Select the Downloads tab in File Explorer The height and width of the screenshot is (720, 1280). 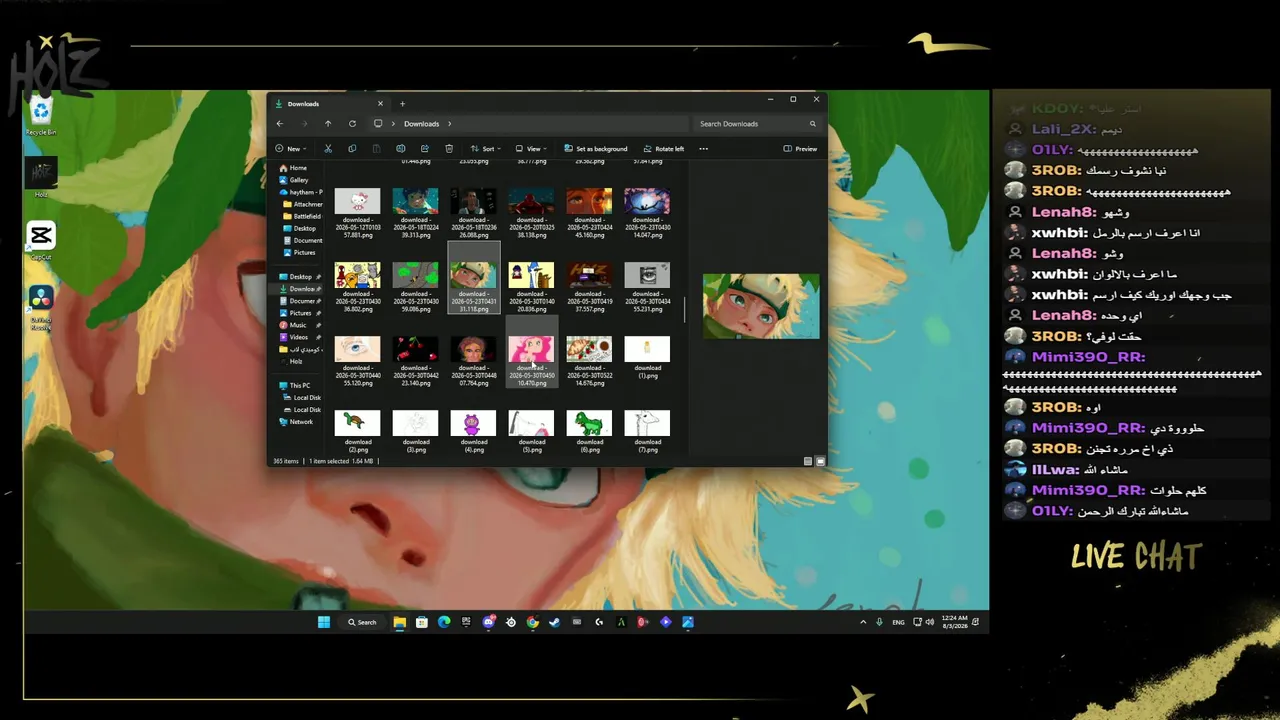tap(330, 103)
